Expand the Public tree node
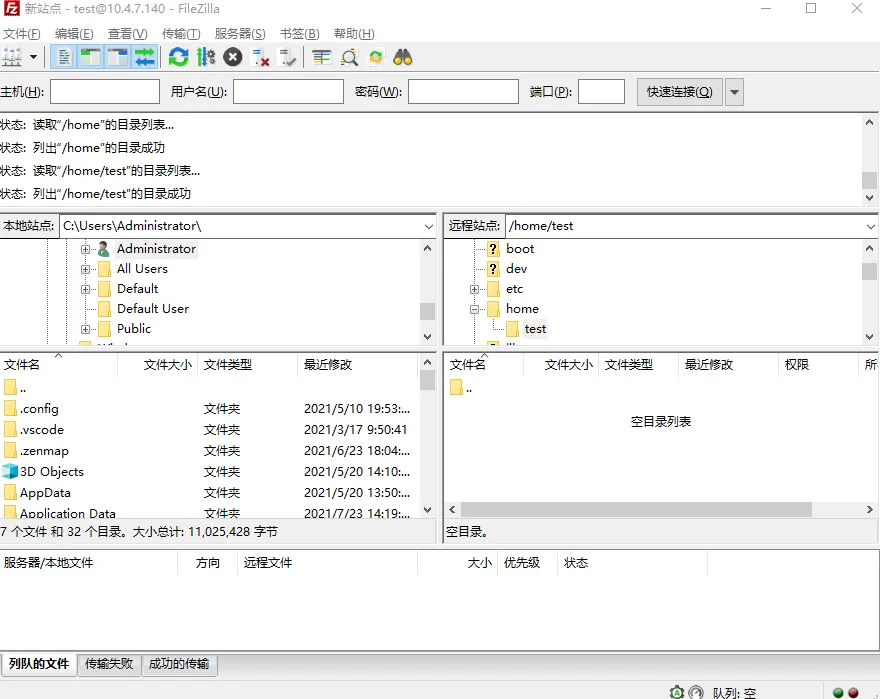This screenshot has width=880, height=699. coord(85,330)
